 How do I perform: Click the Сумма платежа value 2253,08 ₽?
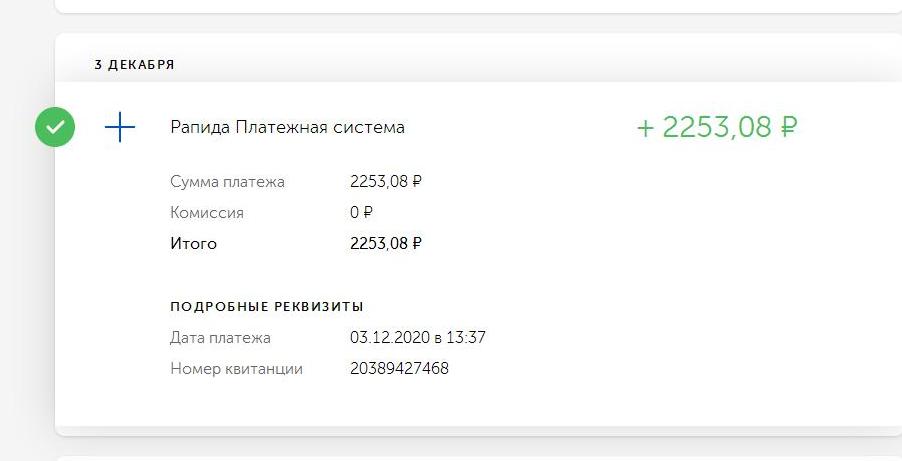[x=385, y=181]
